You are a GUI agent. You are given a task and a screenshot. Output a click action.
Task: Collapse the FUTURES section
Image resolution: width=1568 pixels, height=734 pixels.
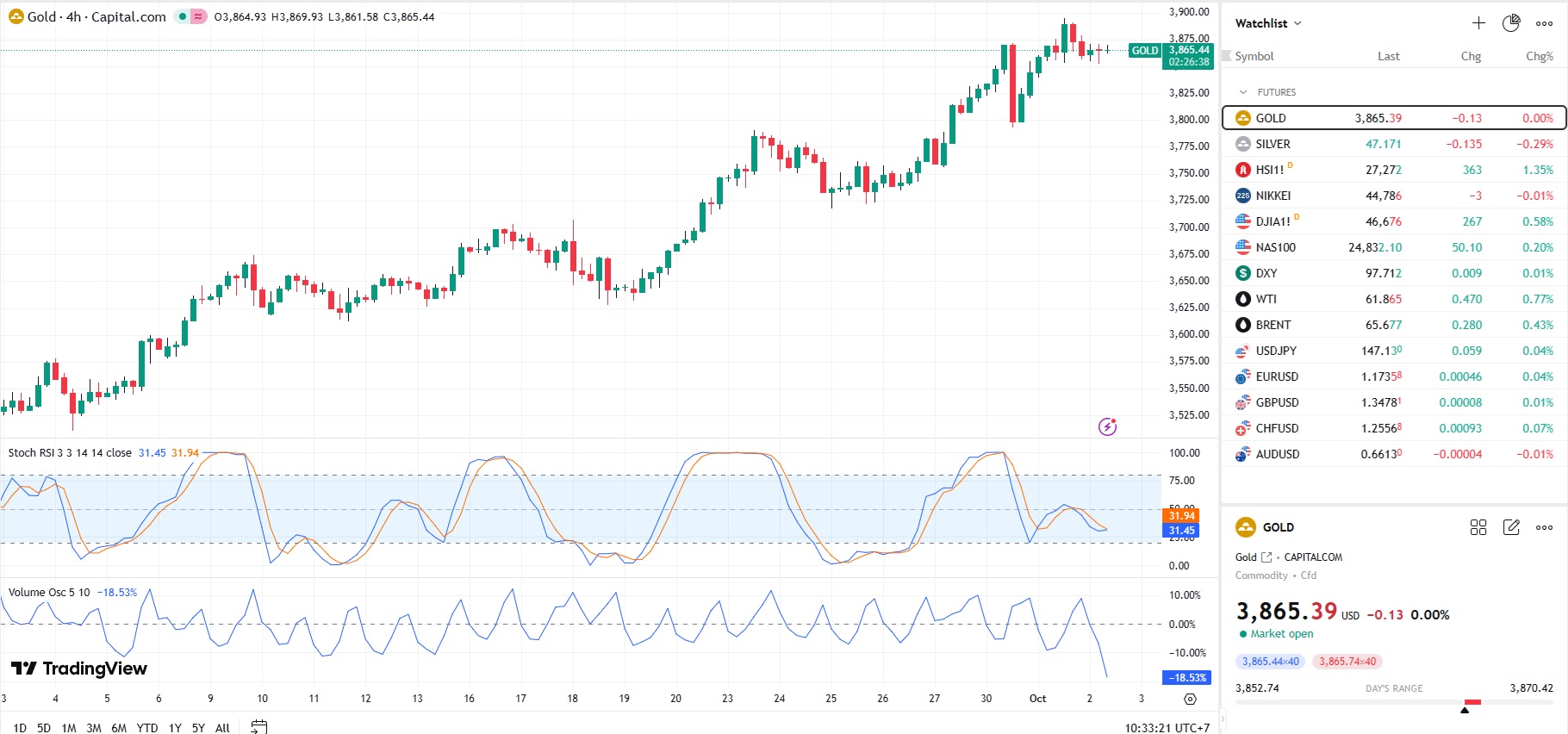pos(1243,92)
